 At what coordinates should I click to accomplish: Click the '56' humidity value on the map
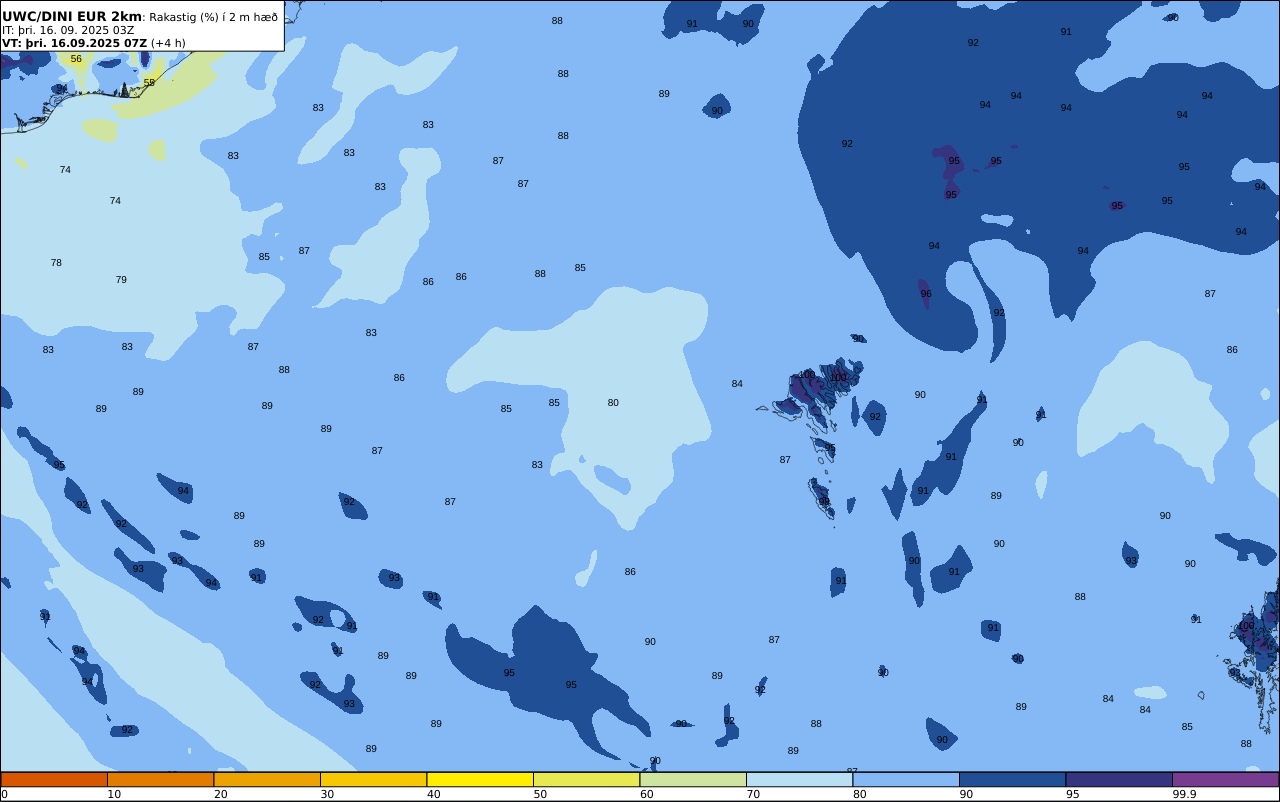[76, 59]
